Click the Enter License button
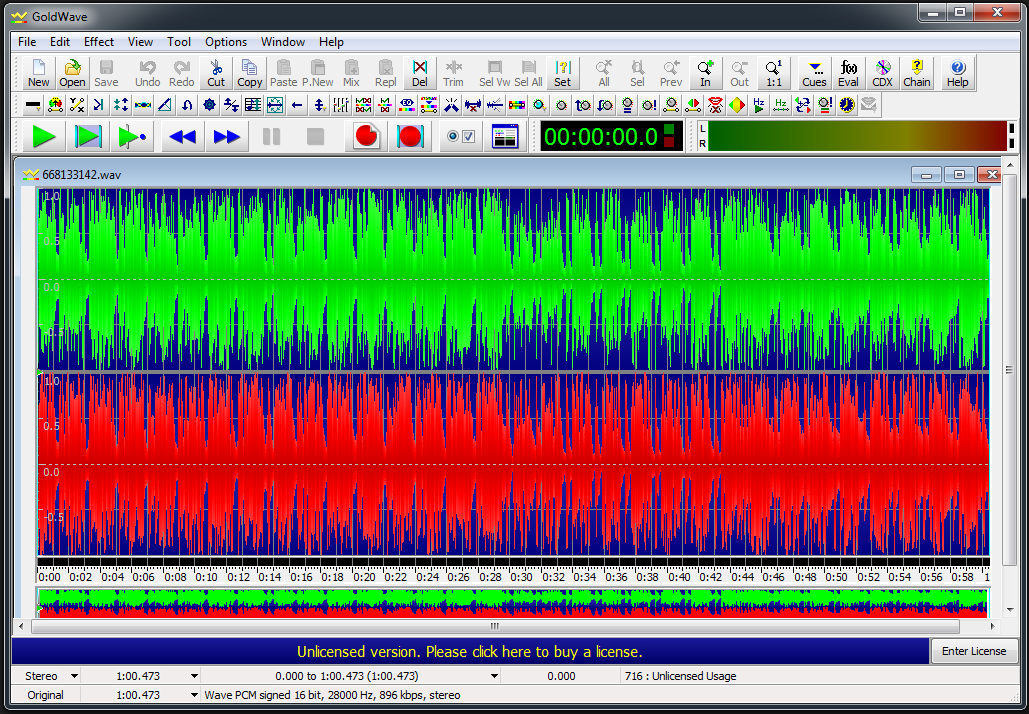The height and width of the screenshot is (714, 1029). click(974, 651)
